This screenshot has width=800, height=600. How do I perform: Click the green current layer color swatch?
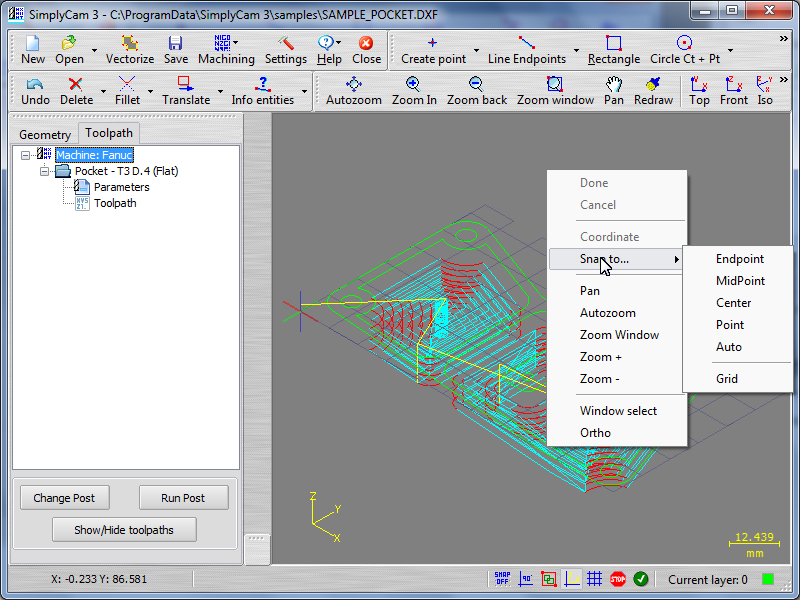tap(767, 579)
